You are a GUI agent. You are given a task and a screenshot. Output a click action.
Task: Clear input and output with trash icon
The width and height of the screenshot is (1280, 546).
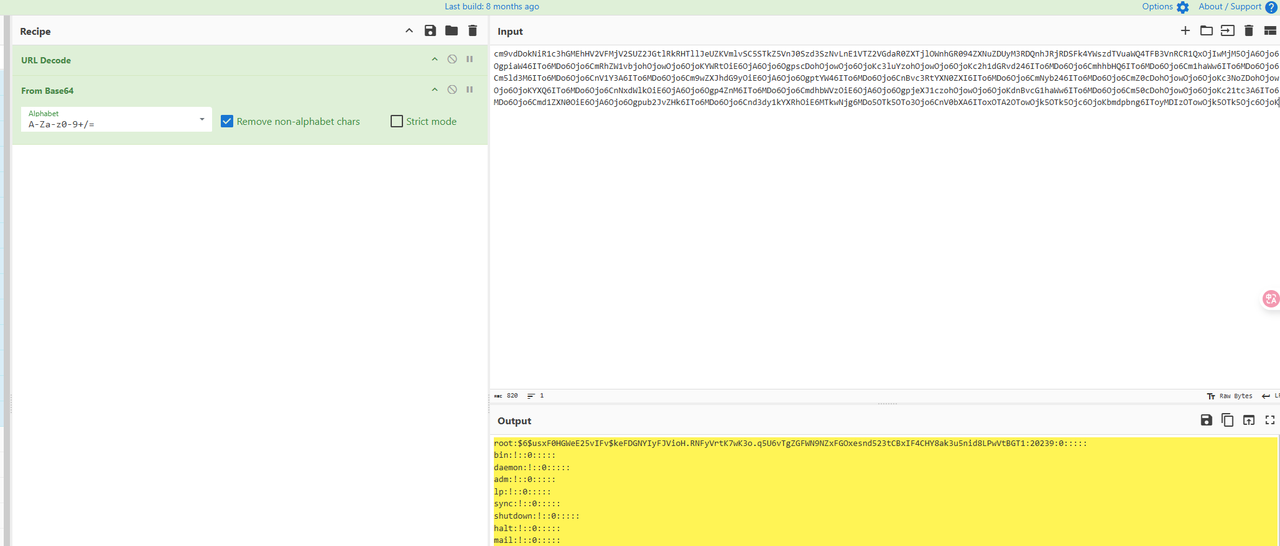tap(1248, 31)
